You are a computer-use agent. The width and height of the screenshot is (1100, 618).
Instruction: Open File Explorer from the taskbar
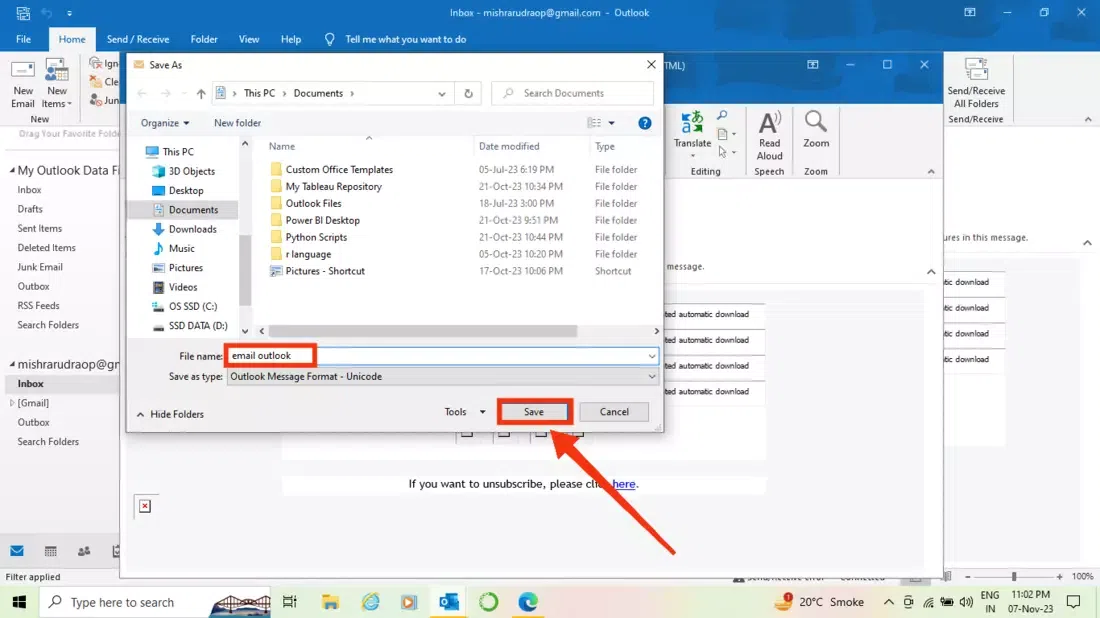[330, 602]
